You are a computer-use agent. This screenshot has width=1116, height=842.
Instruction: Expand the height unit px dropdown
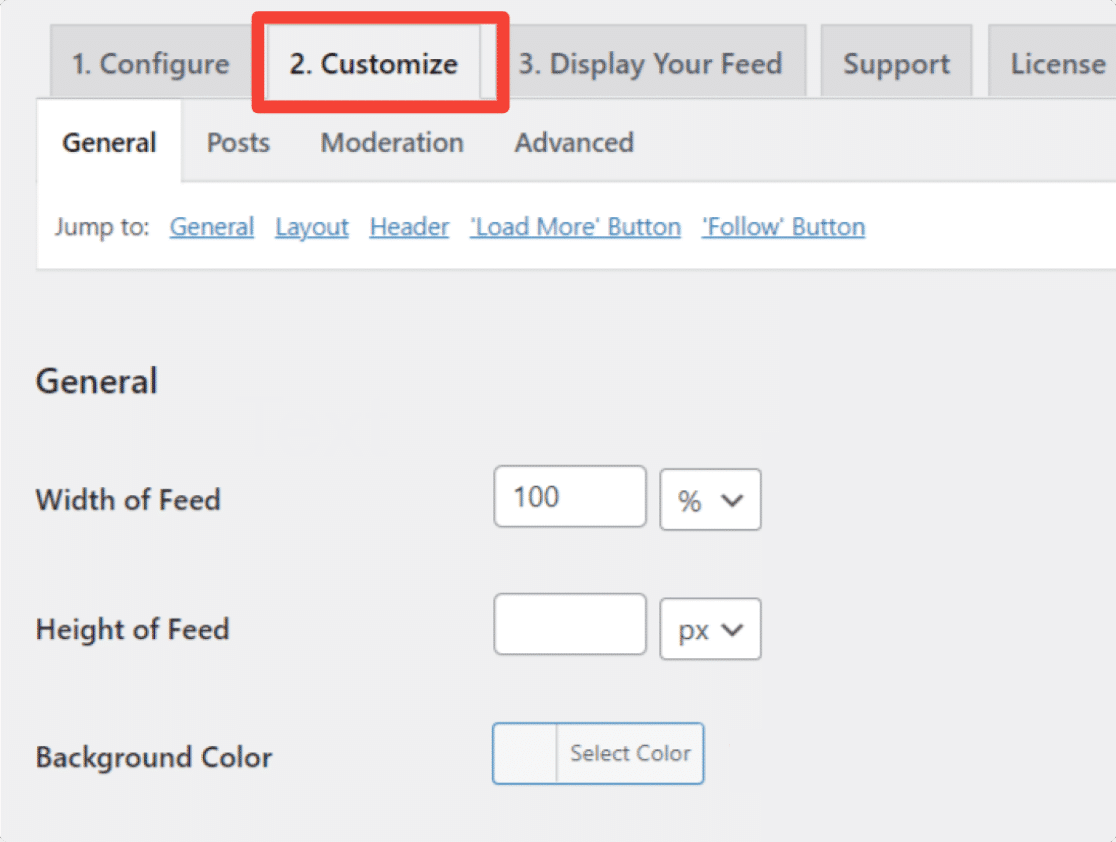[710, 630]
